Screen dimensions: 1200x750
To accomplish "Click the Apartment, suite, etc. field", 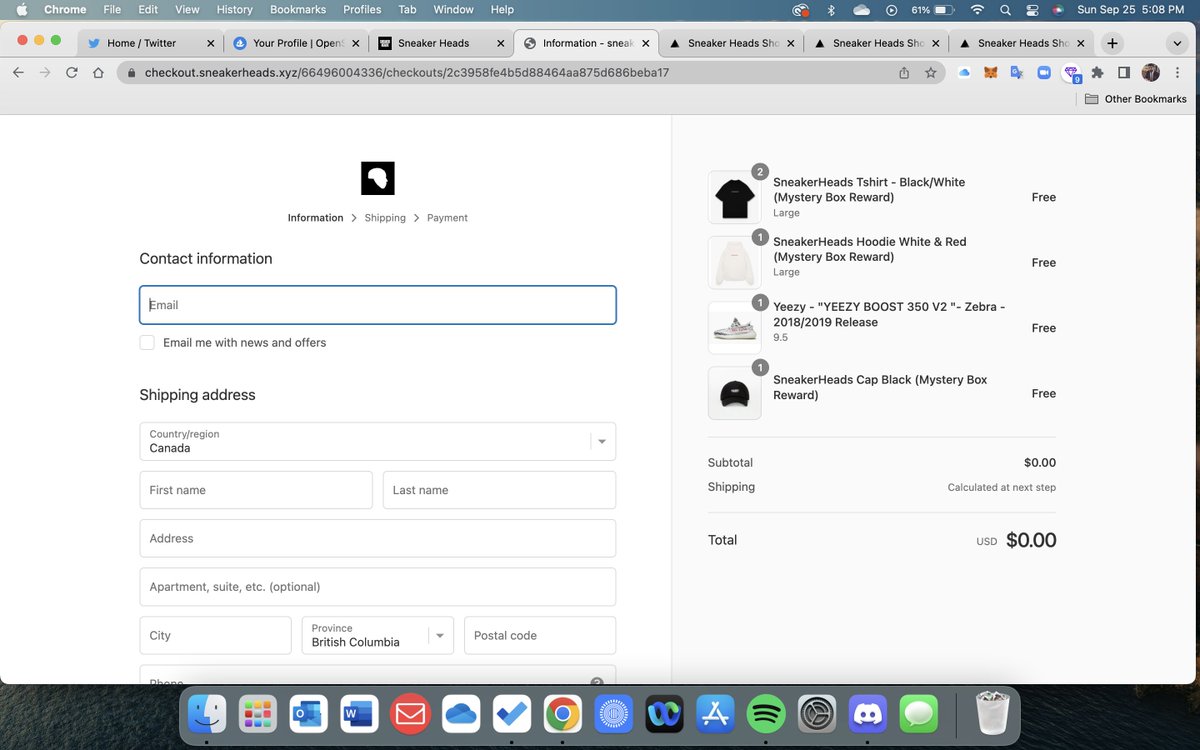I will pyautogui.click(x=378, y=587).
